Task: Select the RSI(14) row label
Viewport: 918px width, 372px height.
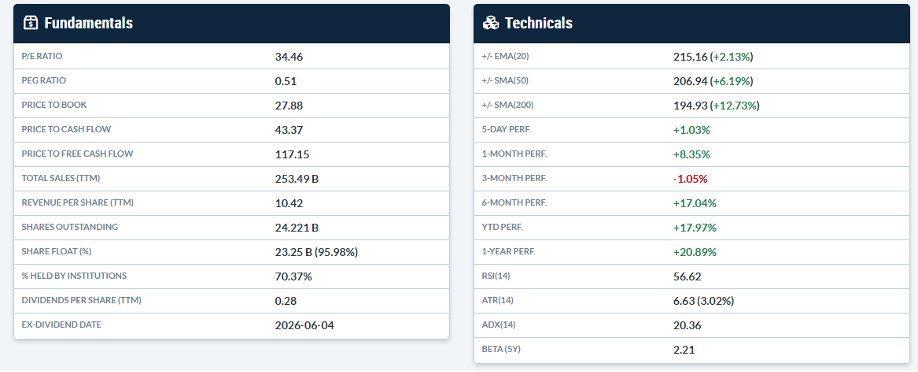Action: [495, 276]
